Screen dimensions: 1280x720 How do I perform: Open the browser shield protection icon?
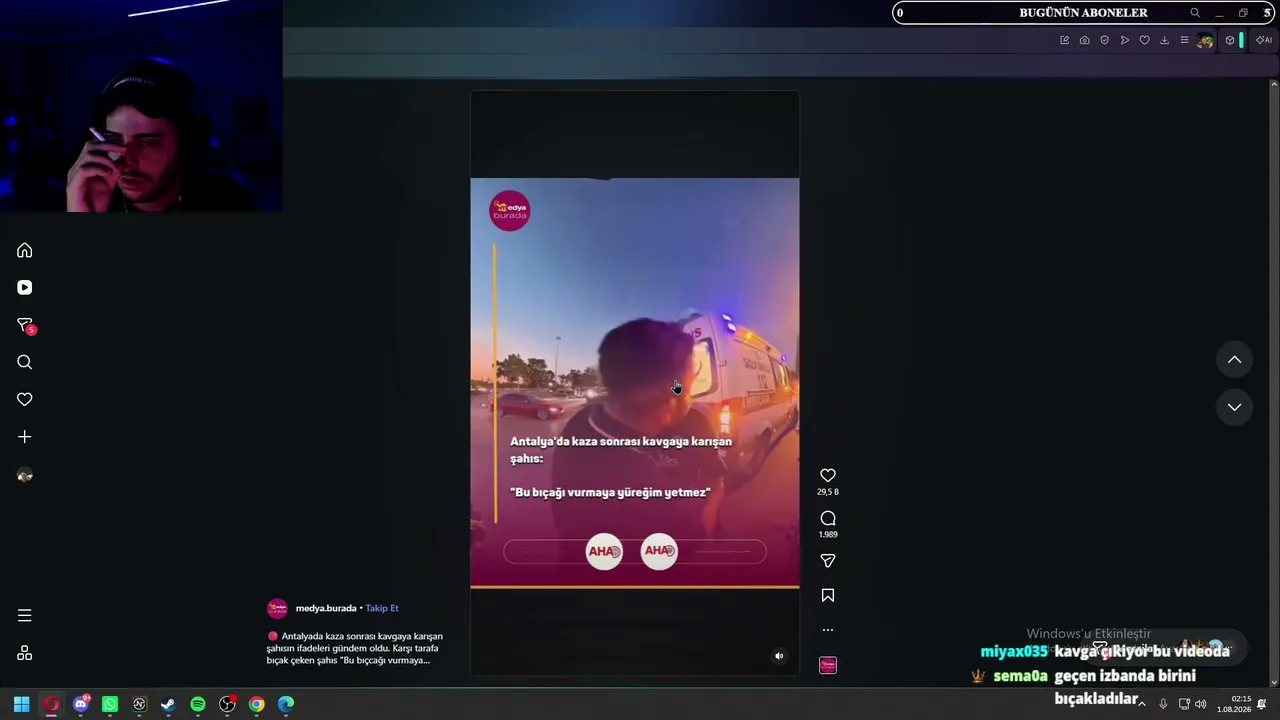(x=1104, y=40)
